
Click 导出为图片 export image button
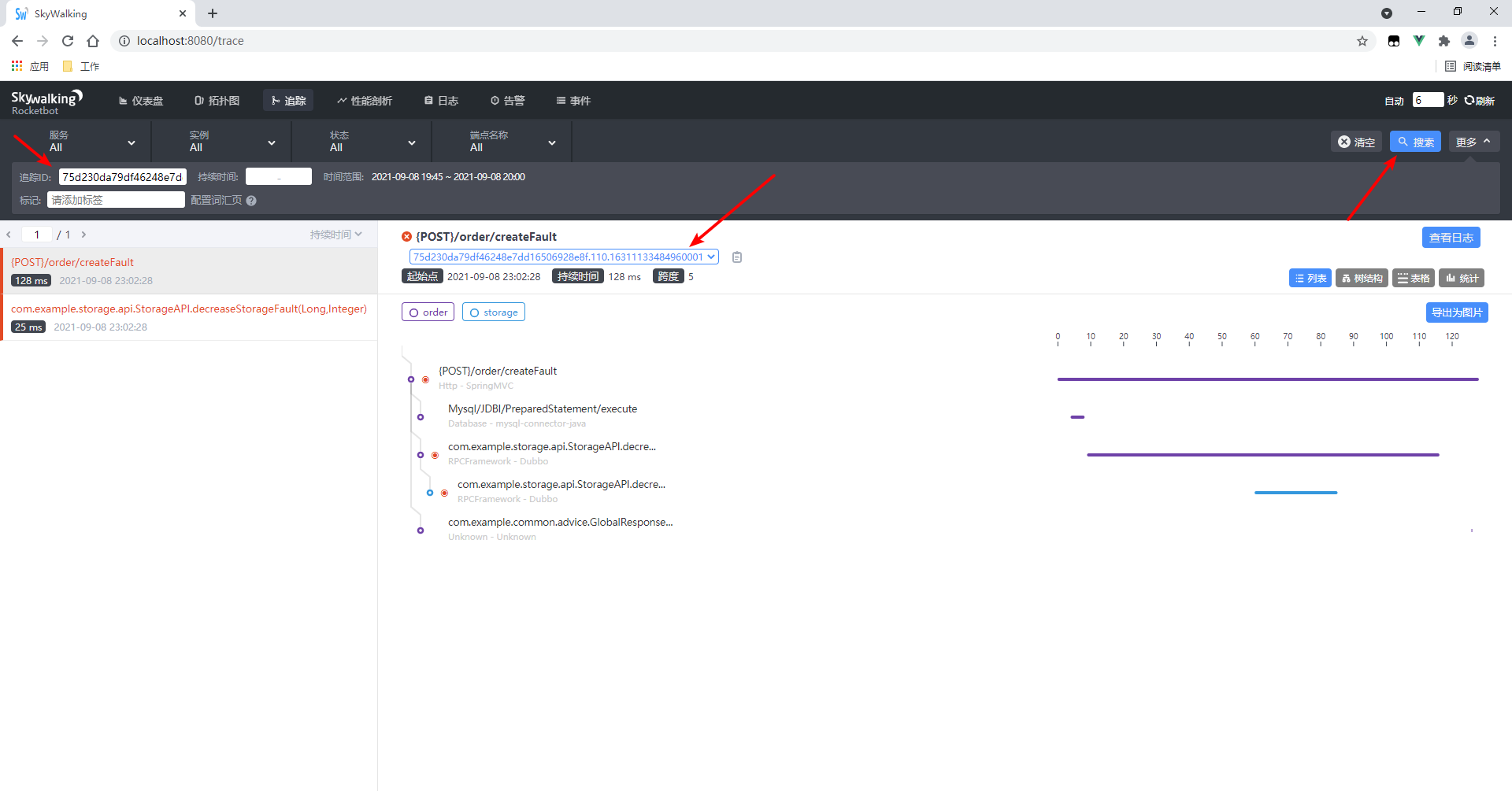(x=1457, y=312)
